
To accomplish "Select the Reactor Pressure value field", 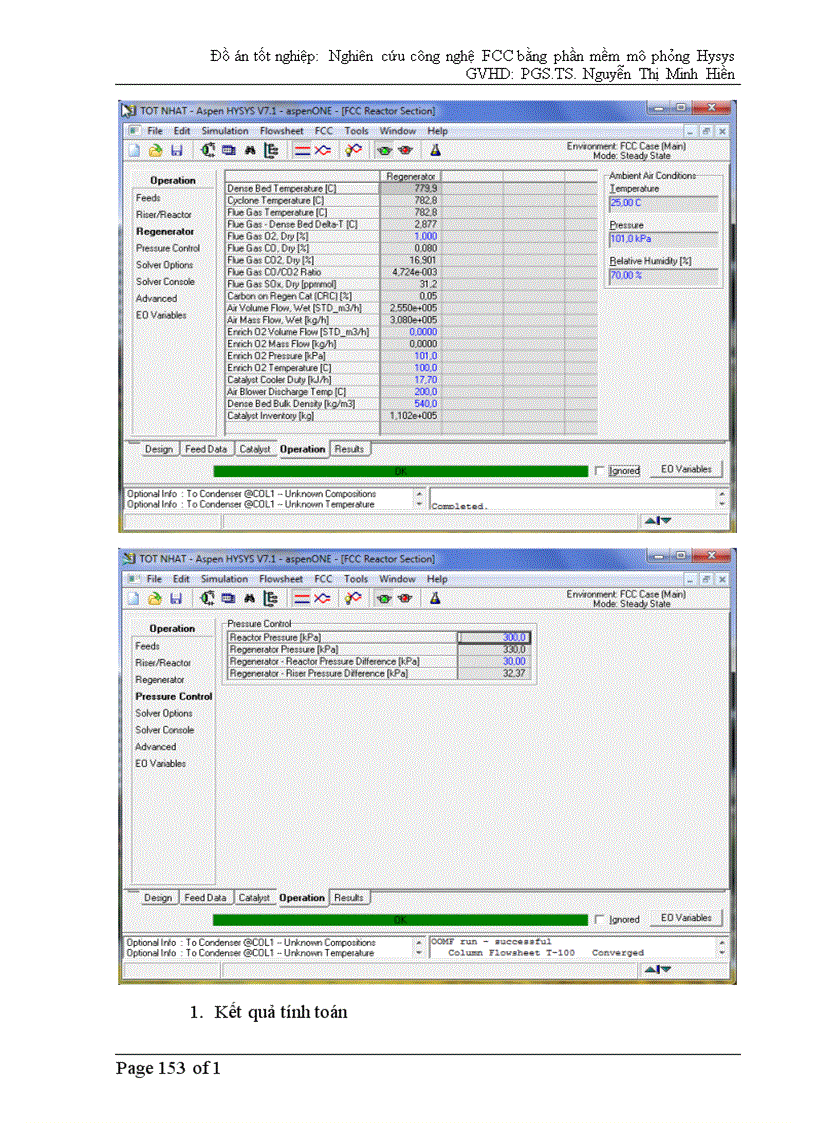I will coord(494,636).
